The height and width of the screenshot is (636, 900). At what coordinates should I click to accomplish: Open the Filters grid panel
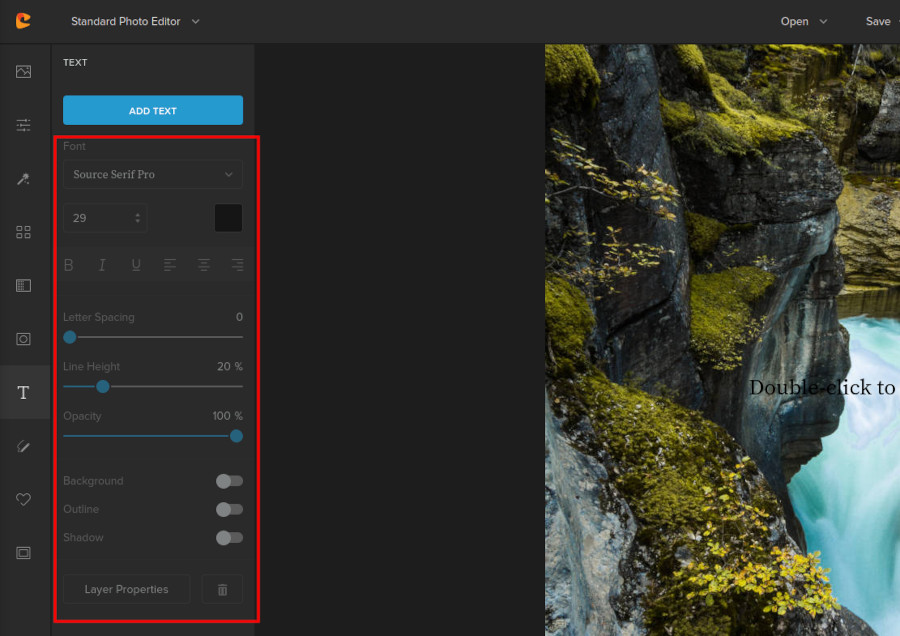click(x=24, y=231)
